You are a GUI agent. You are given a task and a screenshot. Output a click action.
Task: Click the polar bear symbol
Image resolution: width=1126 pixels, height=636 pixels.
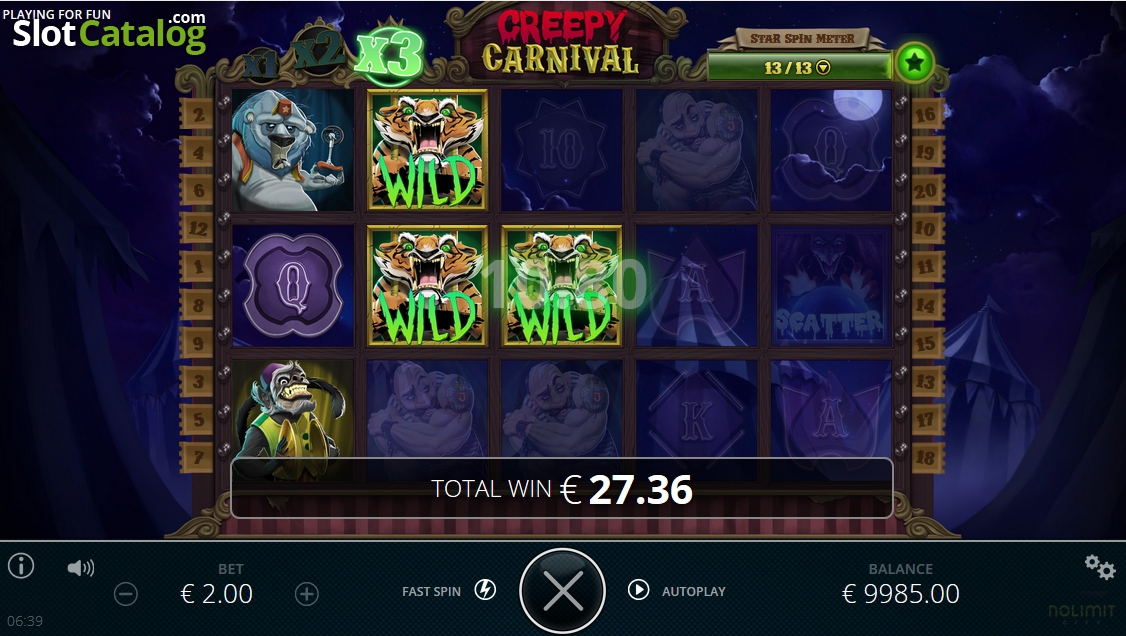tap(292, 150)
